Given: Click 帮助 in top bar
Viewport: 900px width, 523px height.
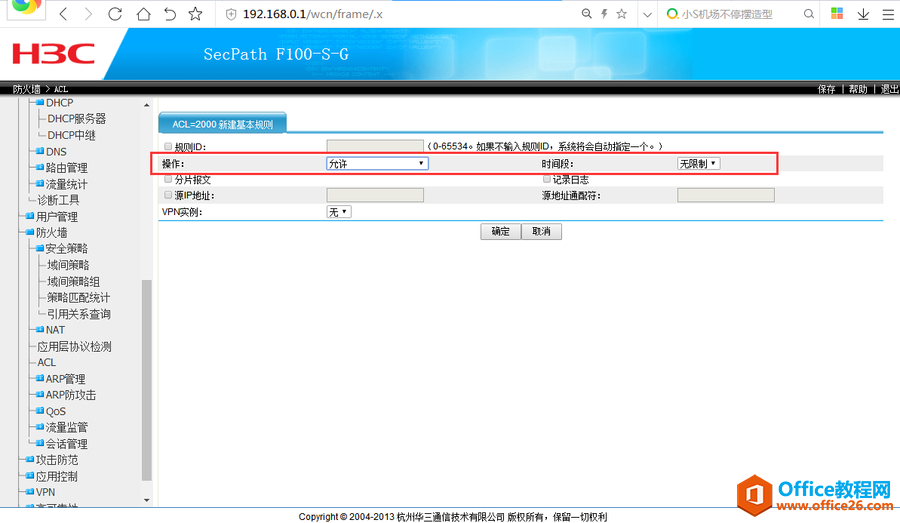Looking at the screenshot, I should 858,89.
